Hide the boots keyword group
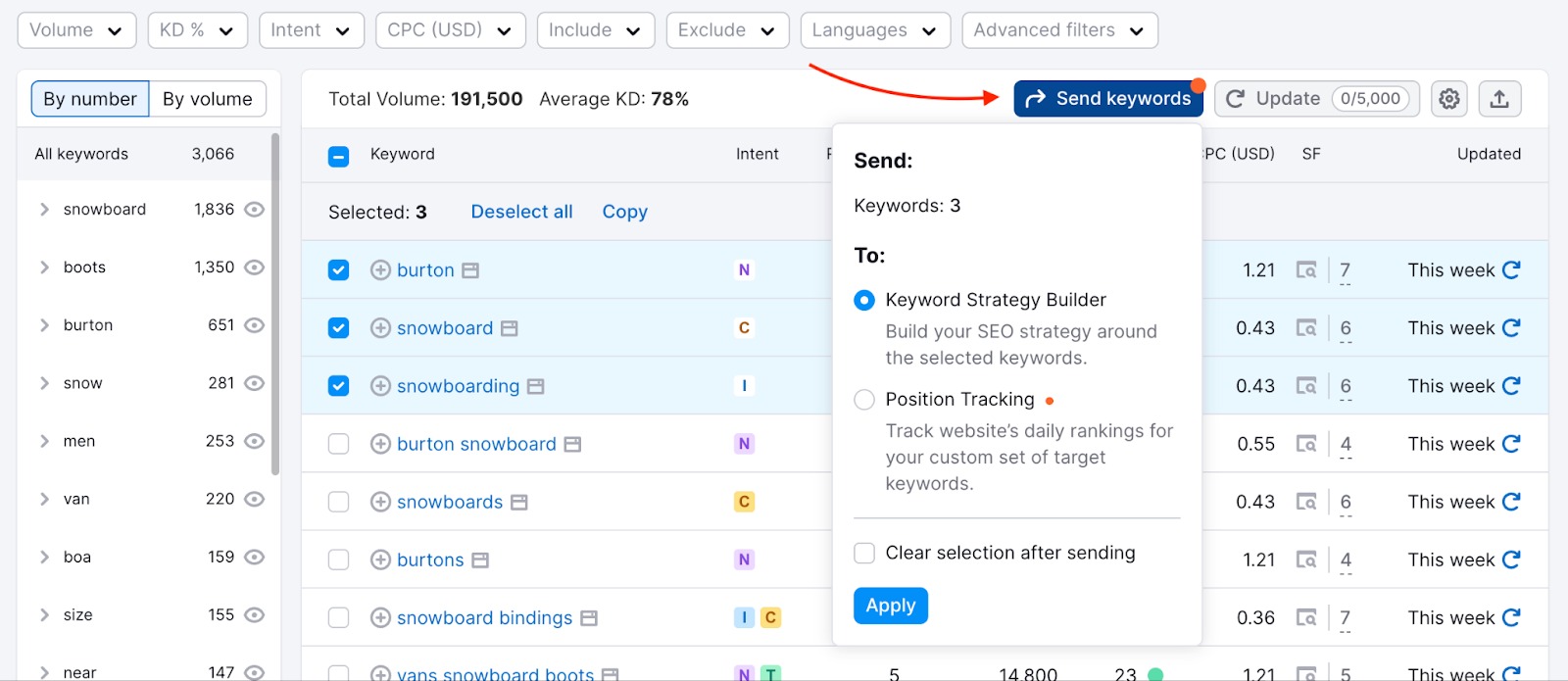This screenshot has height=681, width=1568. pos(254,268)
